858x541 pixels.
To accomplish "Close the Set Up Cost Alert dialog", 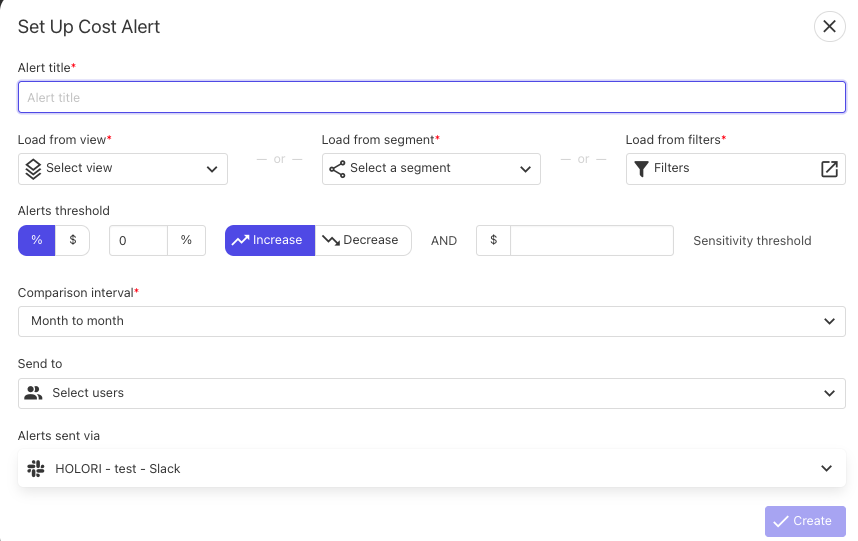I will click(x=830, y=26).
